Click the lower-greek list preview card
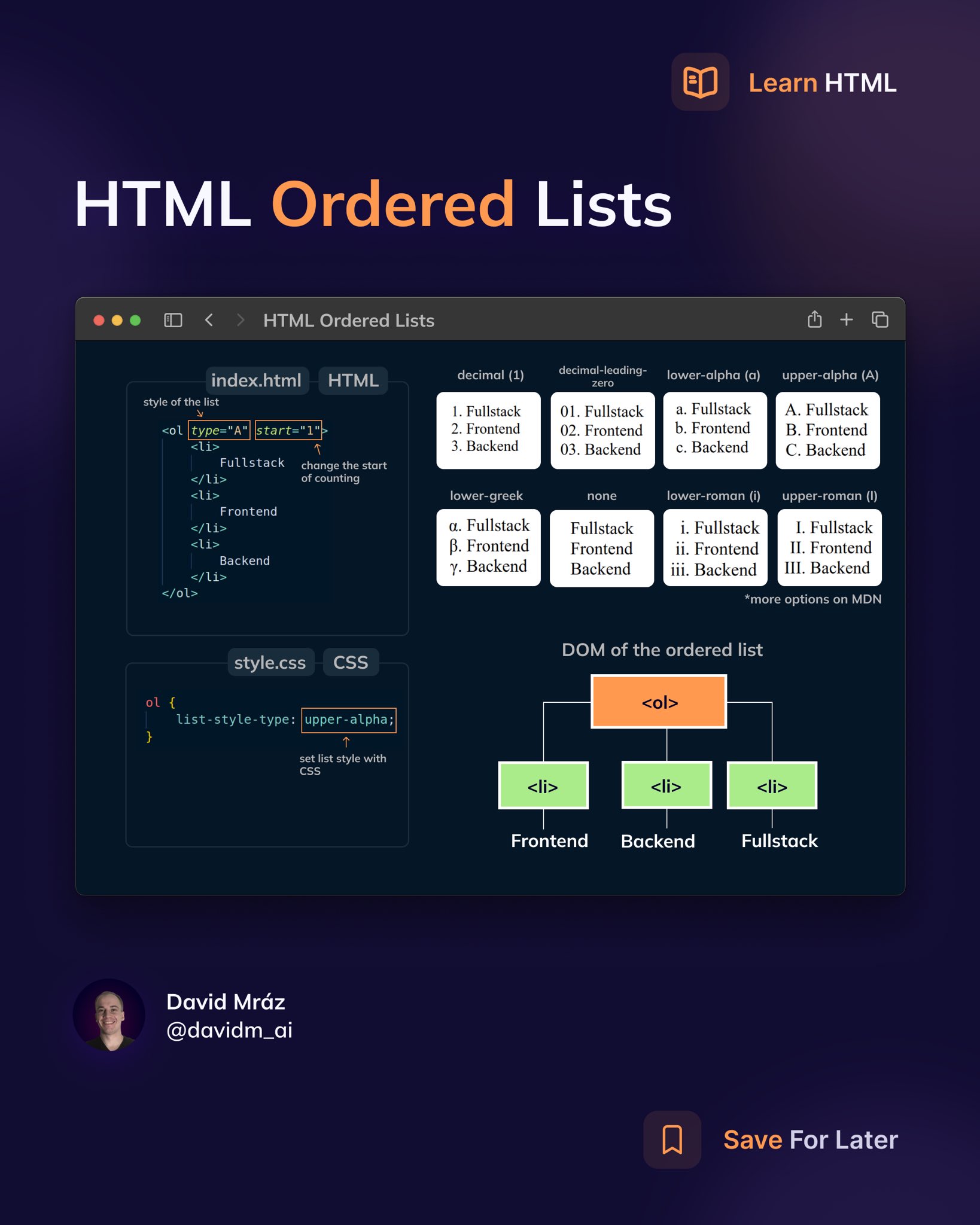This screenshot has height=1225, width=980. coord(488,547)
